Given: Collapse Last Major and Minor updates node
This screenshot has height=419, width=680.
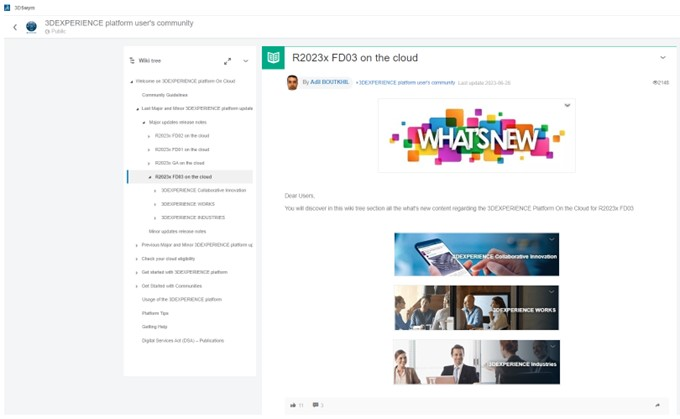Looking at the screenshot, I should (138, 109).
